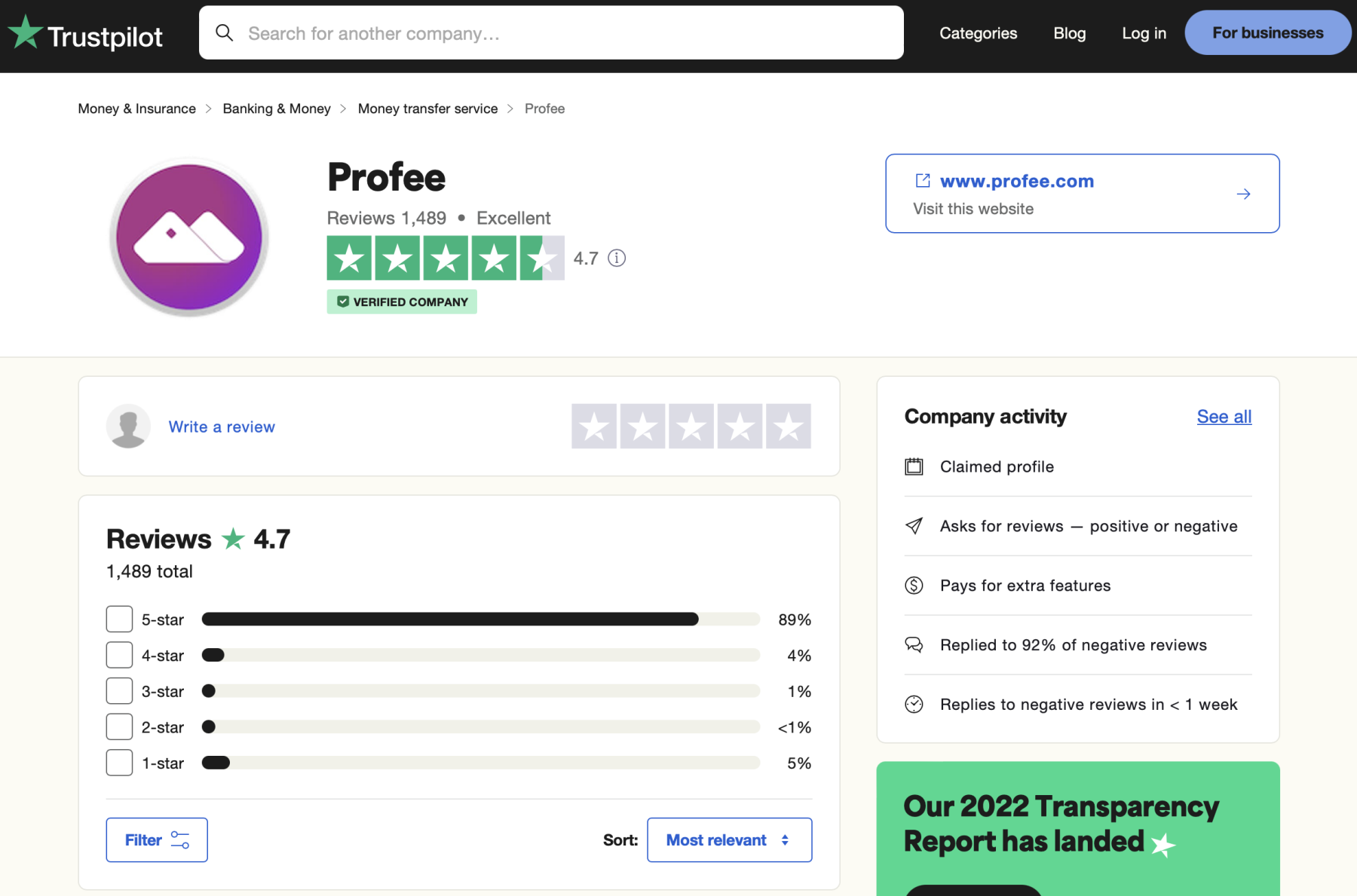The image size is (1357, 896).
Task: Click the Filter button
Action: point(157,839)
